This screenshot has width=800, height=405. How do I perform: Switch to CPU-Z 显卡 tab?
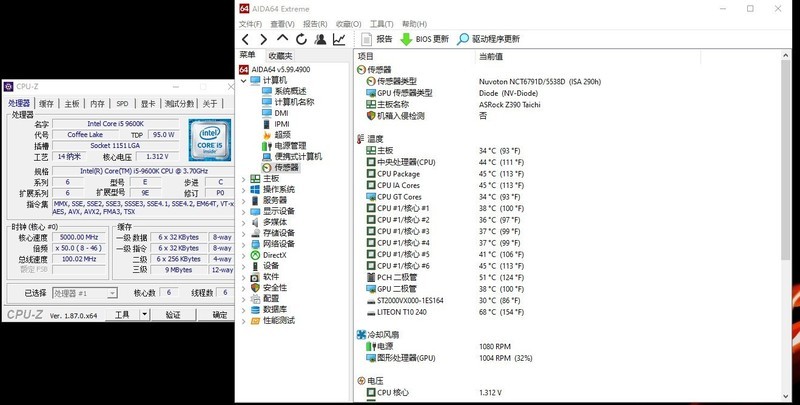[148, 104]
